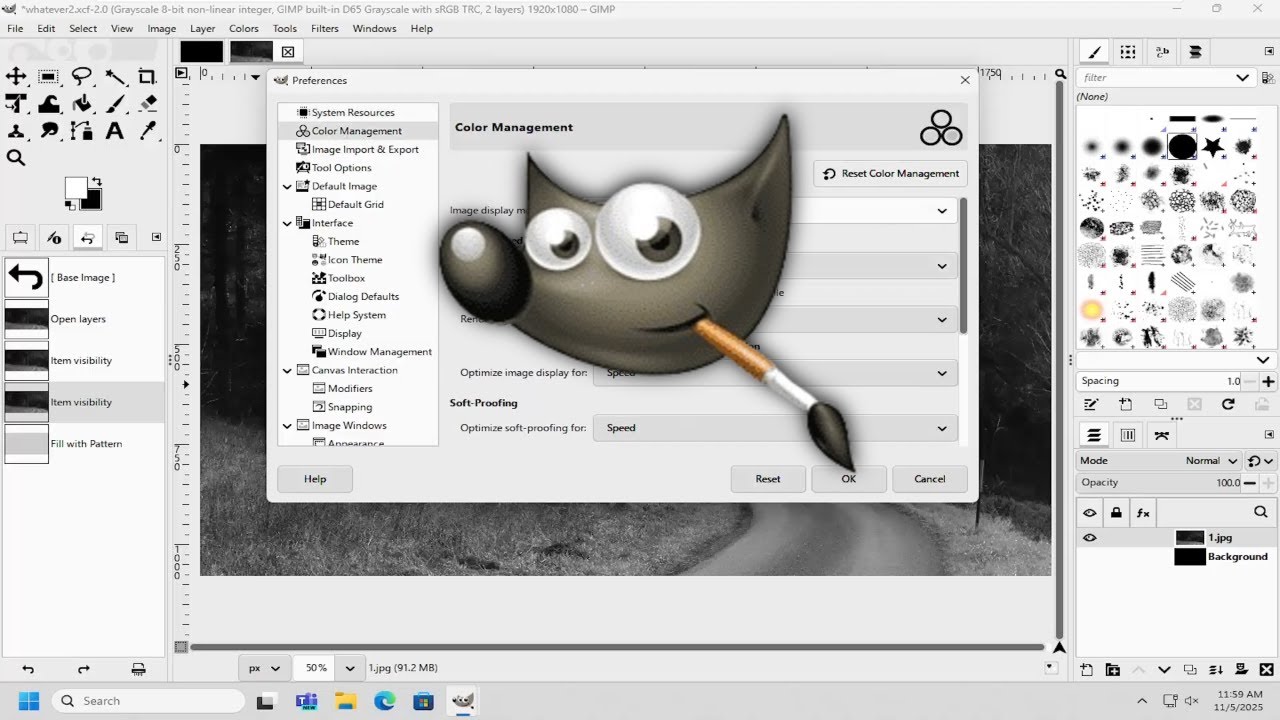Open the Colors menu
The height and width of the screenshot is (720, 1280).
243,28
